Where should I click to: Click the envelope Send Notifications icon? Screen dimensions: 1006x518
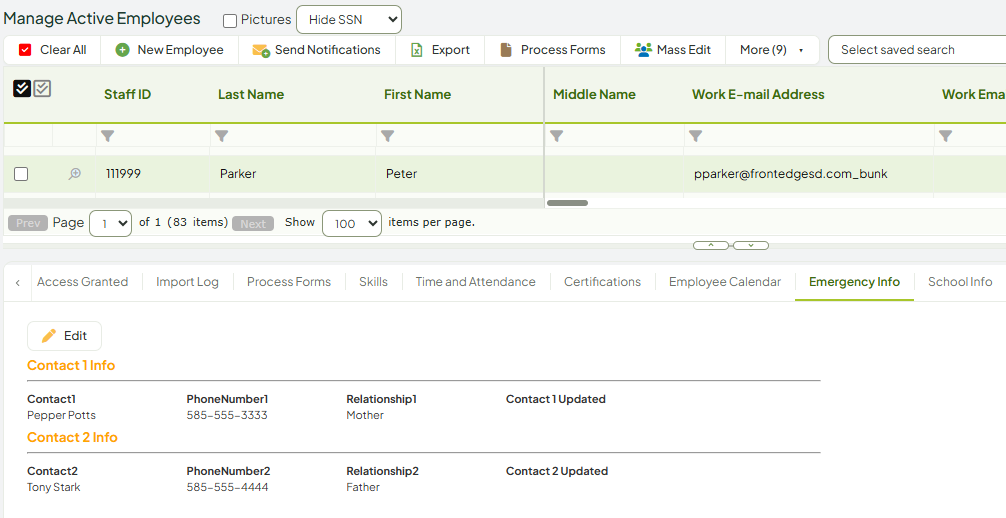click(x=261, y=51)
